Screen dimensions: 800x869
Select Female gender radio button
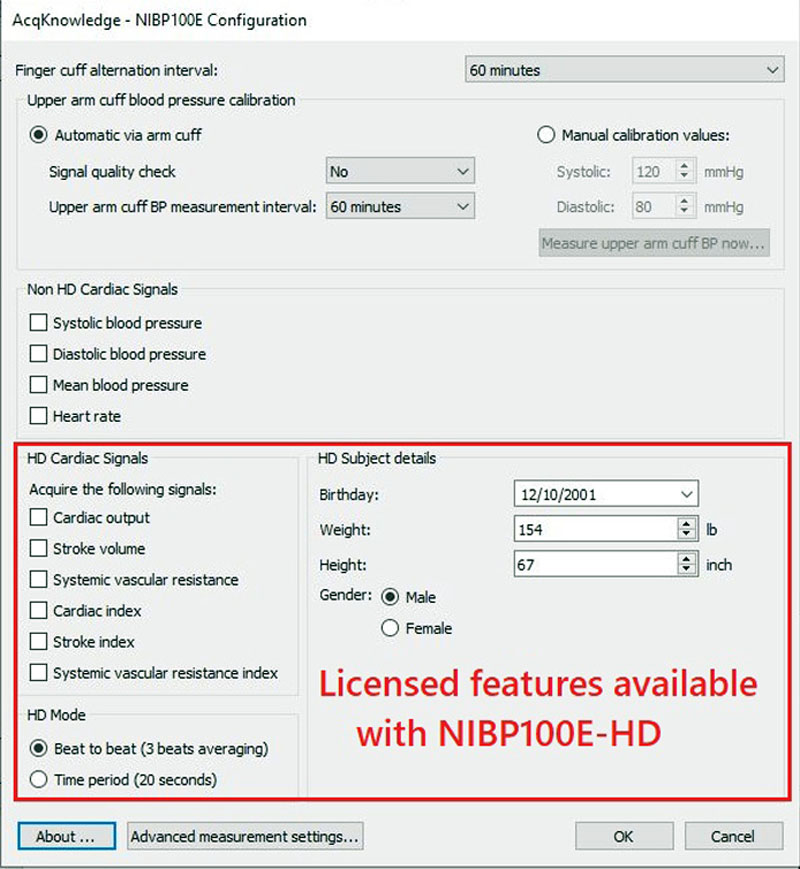(x=390, y=629)
